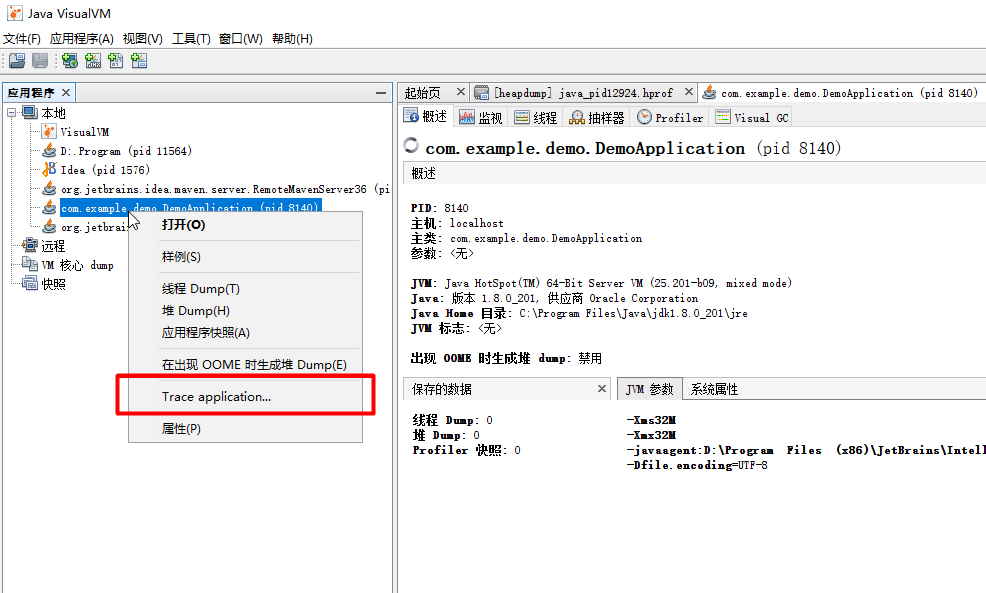Open the 帮助(H) menu
The width and height of the screenshot is (986, 593).
pos(292,38)
